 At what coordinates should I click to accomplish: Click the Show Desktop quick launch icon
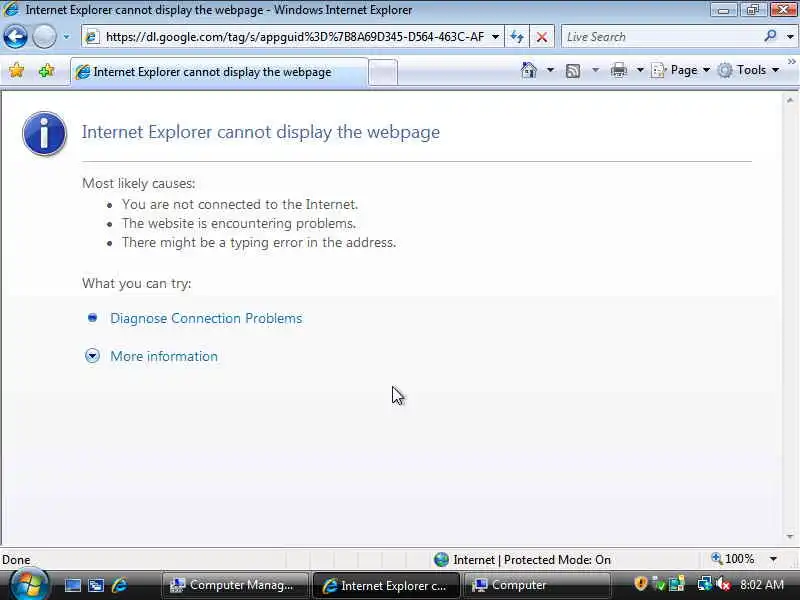point(72,585)
